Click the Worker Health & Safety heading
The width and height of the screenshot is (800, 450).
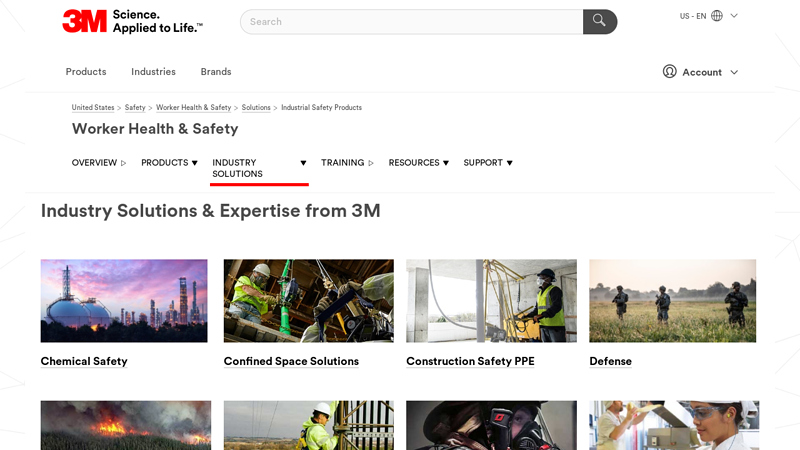point(155,129)
